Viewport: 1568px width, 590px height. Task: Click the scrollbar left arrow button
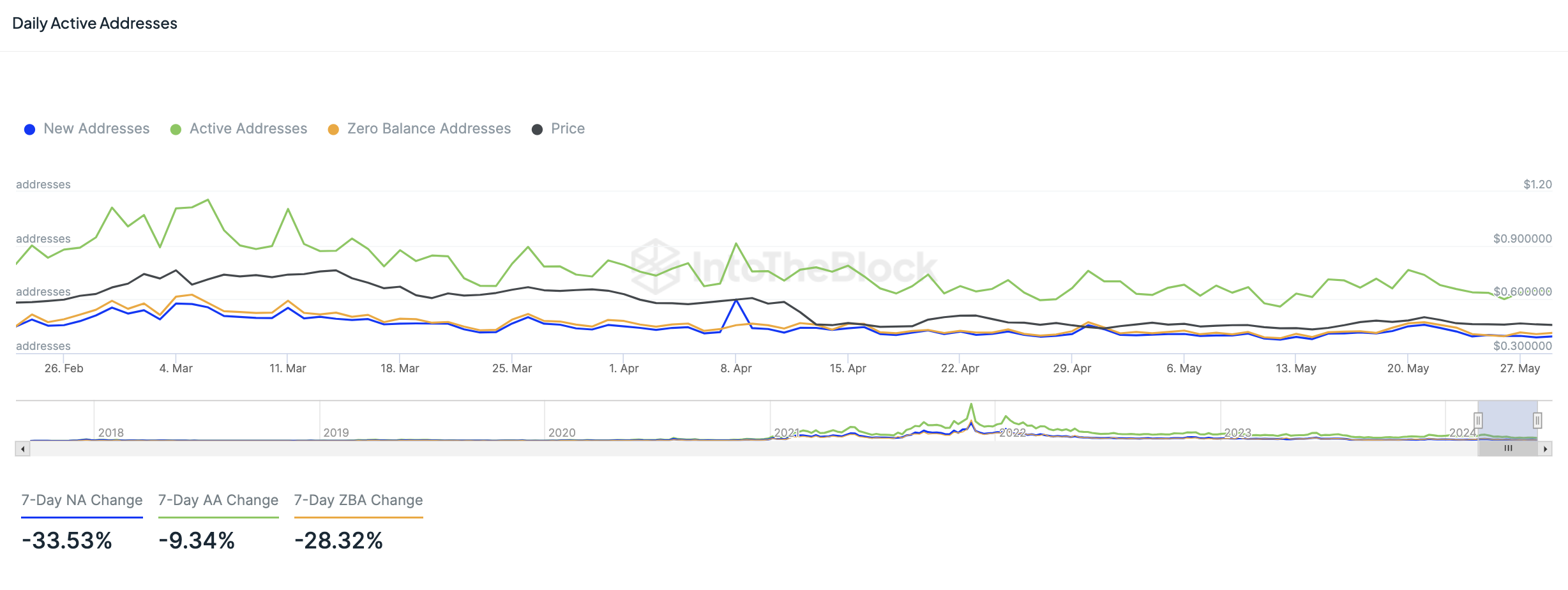click(x=23, y=449)
